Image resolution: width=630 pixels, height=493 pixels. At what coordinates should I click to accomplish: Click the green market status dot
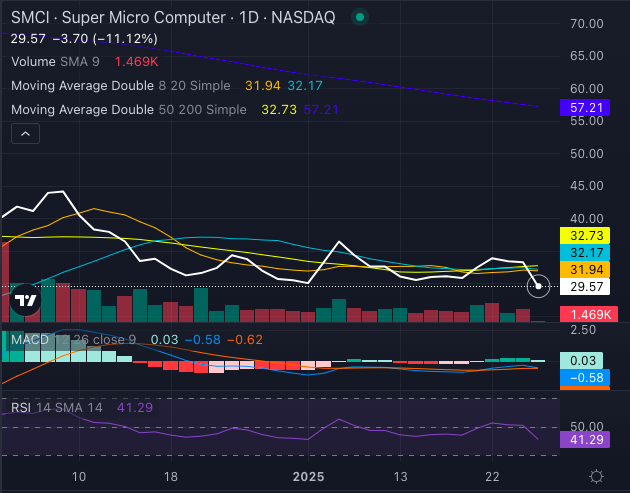click(360, 17)
